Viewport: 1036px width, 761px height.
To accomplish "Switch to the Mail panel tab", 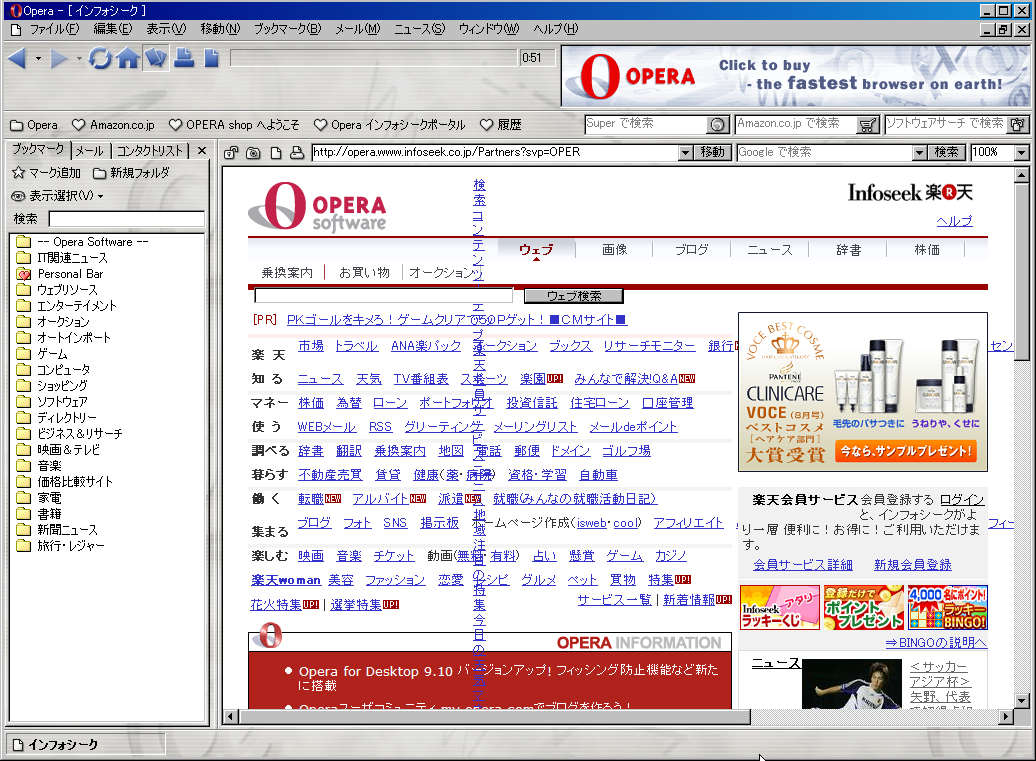I will 89,151.
